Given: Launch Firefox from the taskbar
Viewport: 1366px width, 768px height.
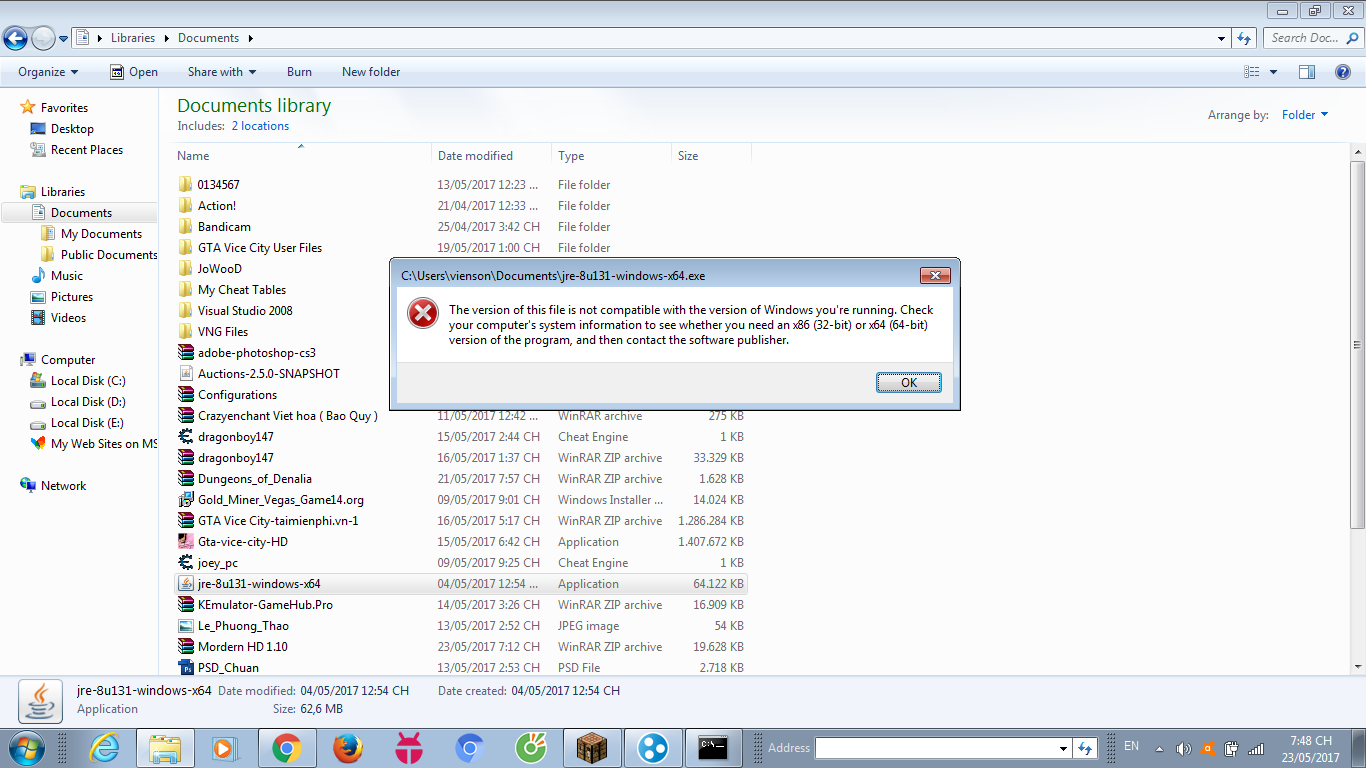Looking at the screenshot, I should pos(347,748).
